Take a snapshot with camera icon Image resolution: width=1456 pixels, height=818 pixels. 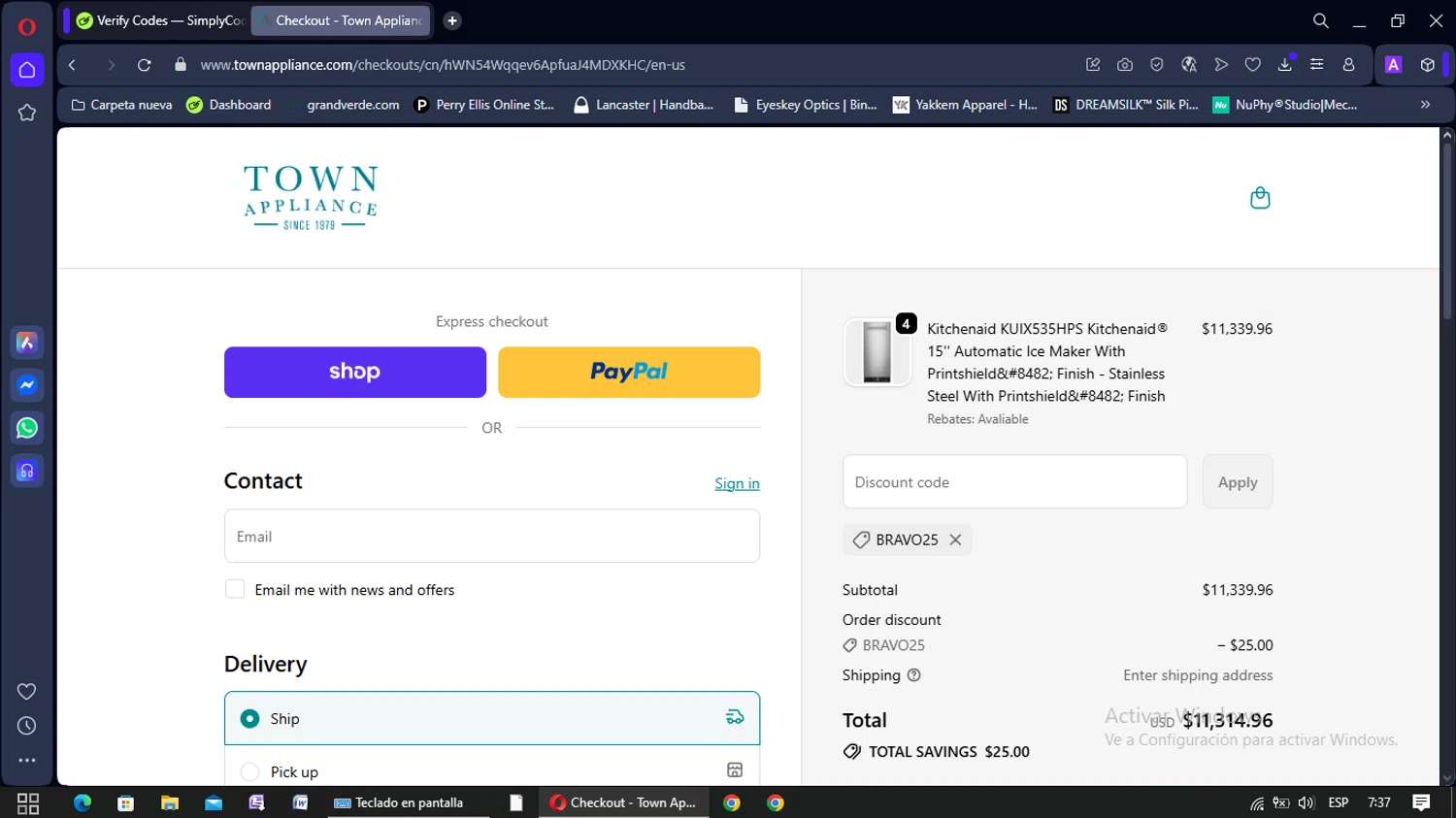[x=1125, y=65]
